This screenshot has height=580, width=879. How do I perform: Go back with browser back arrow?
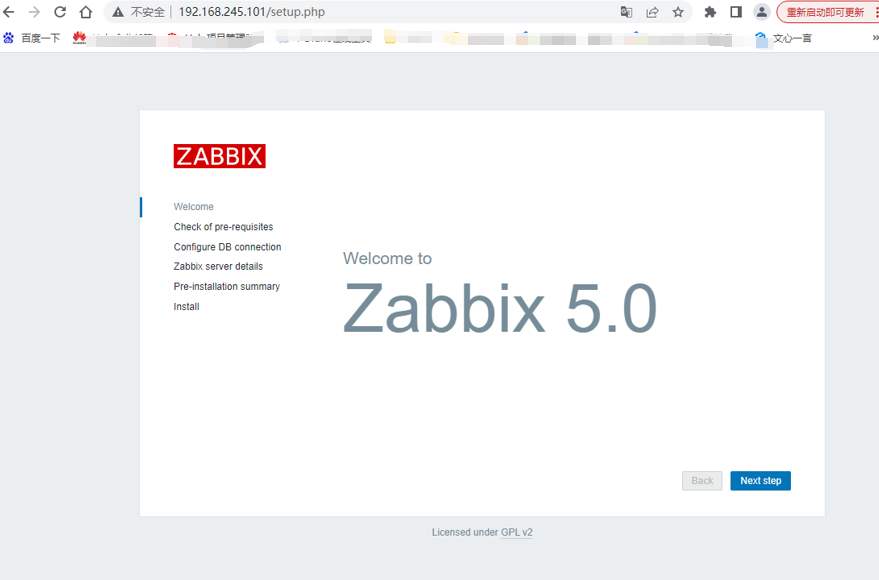click(x=8, y=12)
